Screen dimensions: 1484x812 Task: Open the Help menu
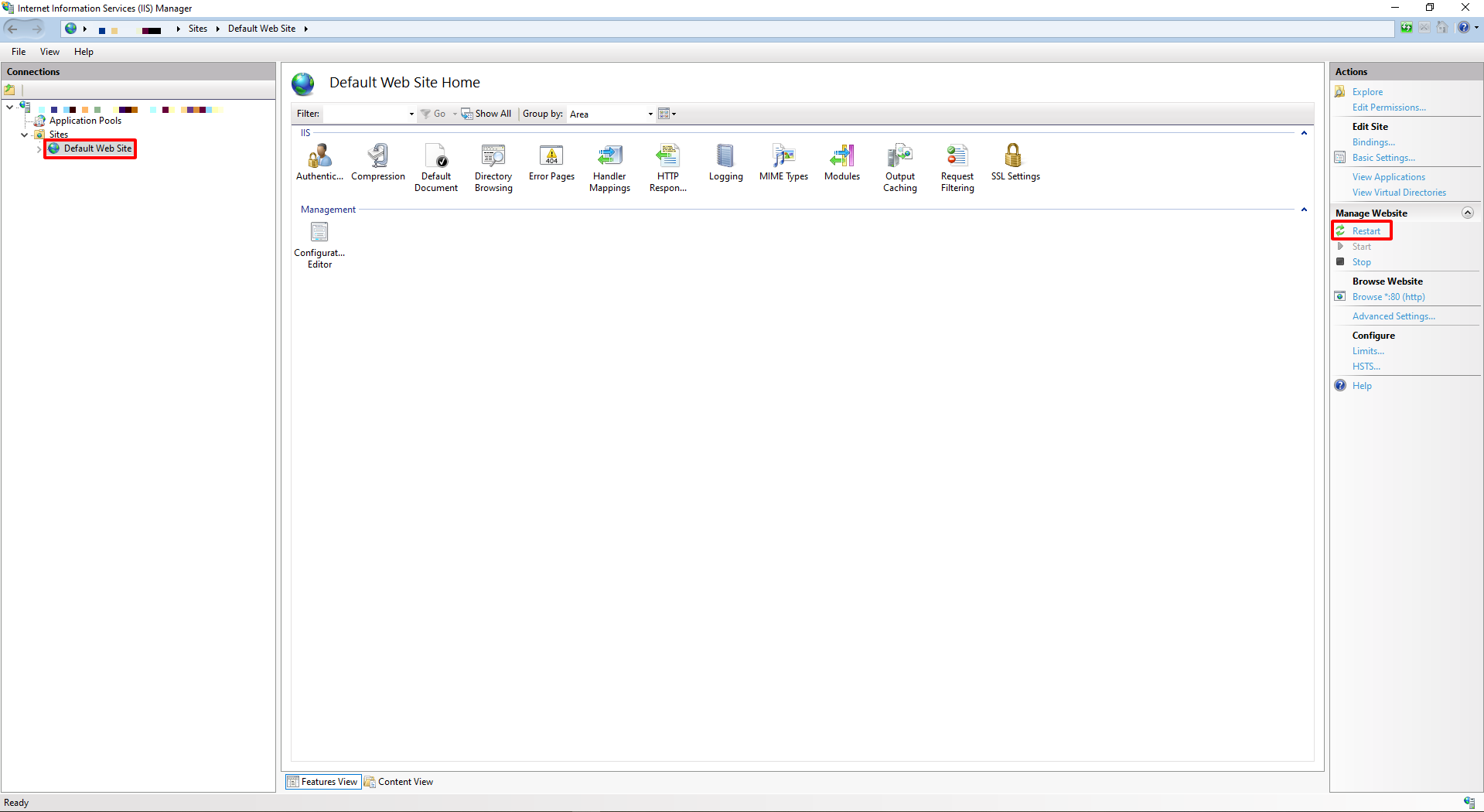pos(84,52)
